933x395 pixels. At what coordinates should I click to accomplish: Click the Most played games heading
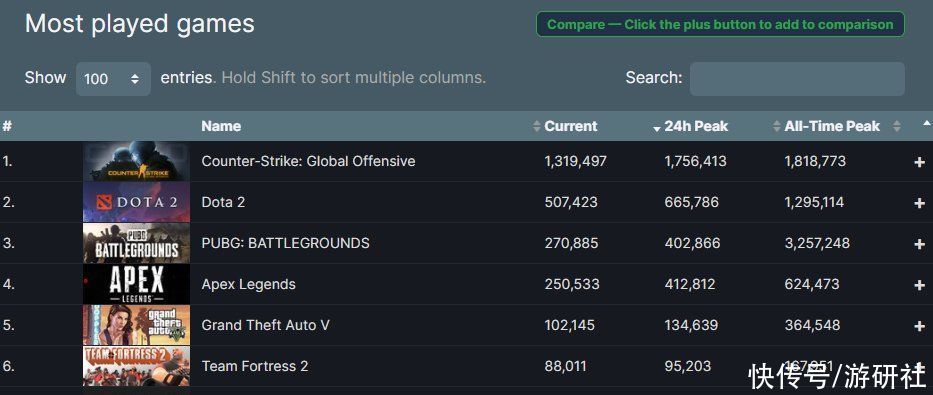[140, 24]
